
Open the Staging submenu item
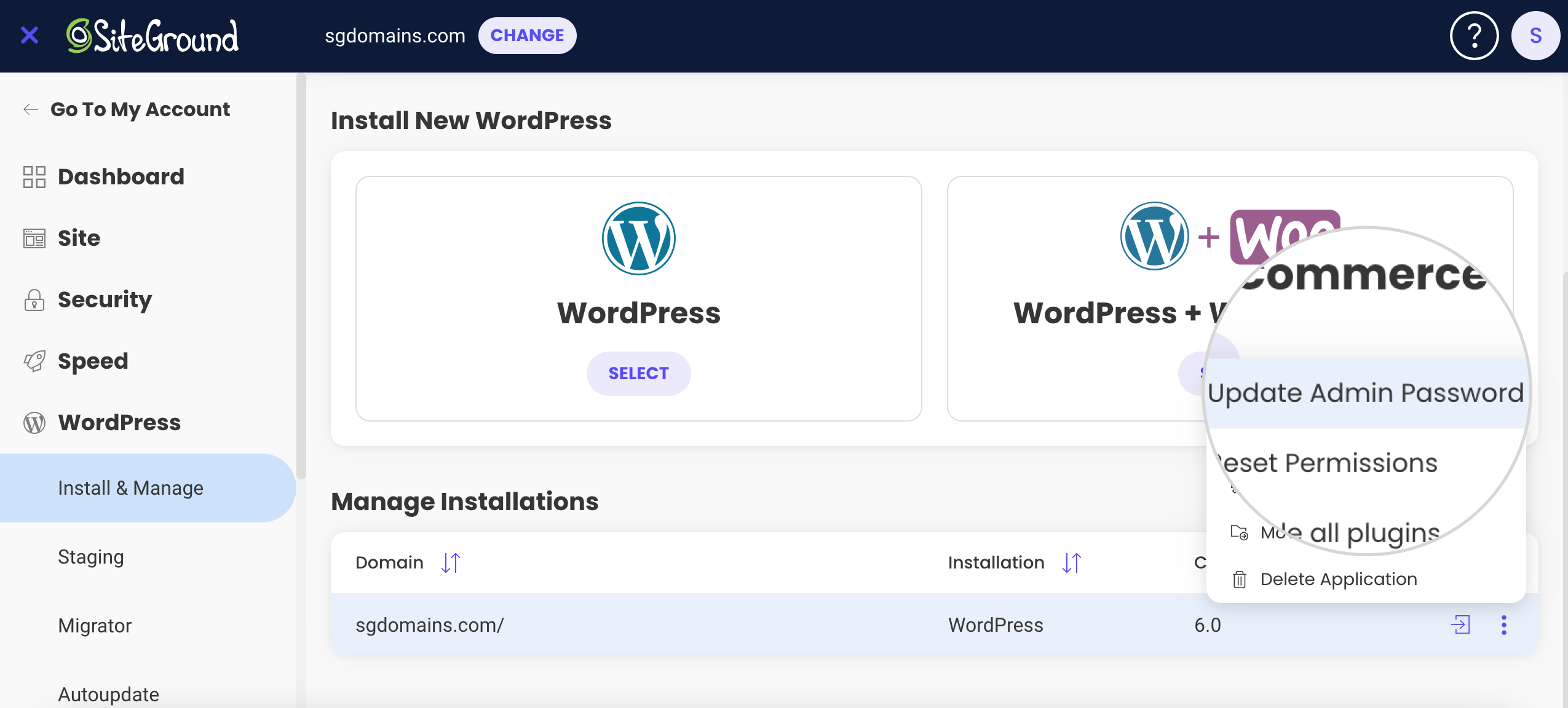click(x=91, y=557)
